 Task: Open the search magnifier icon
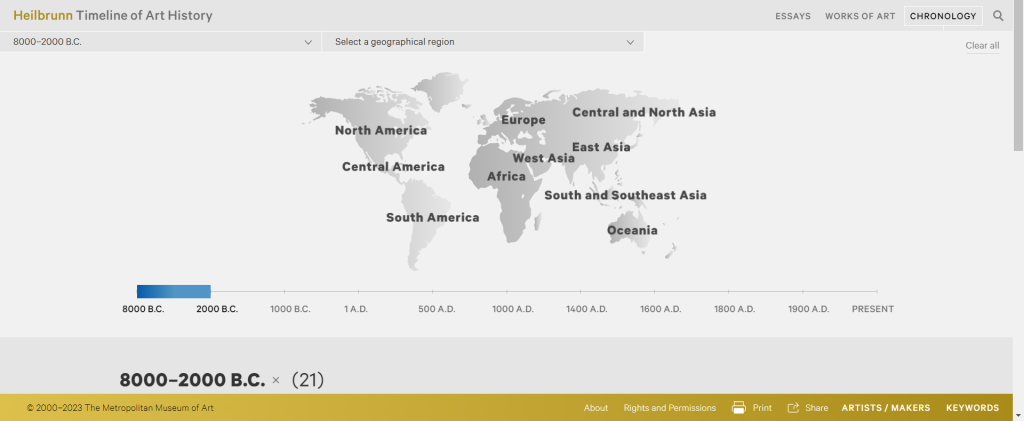point(998,16)
